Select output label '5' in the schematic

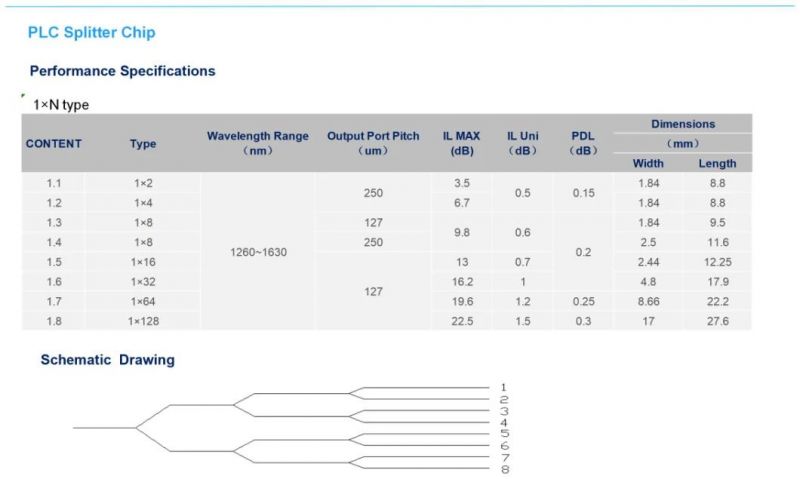click(x=505, y=434)
